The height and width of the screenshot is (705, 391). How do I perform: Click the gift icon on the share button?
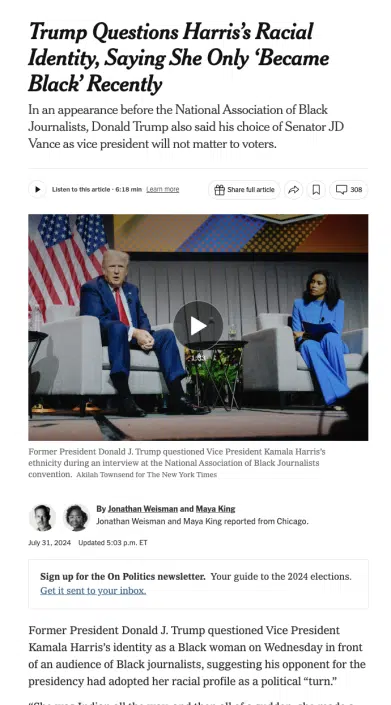(219, 190)
